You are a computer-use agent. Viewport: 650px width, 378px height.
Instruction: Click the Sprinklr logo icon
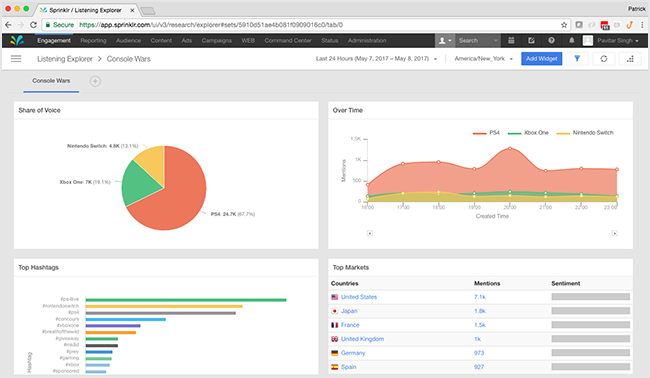point(17,40)
